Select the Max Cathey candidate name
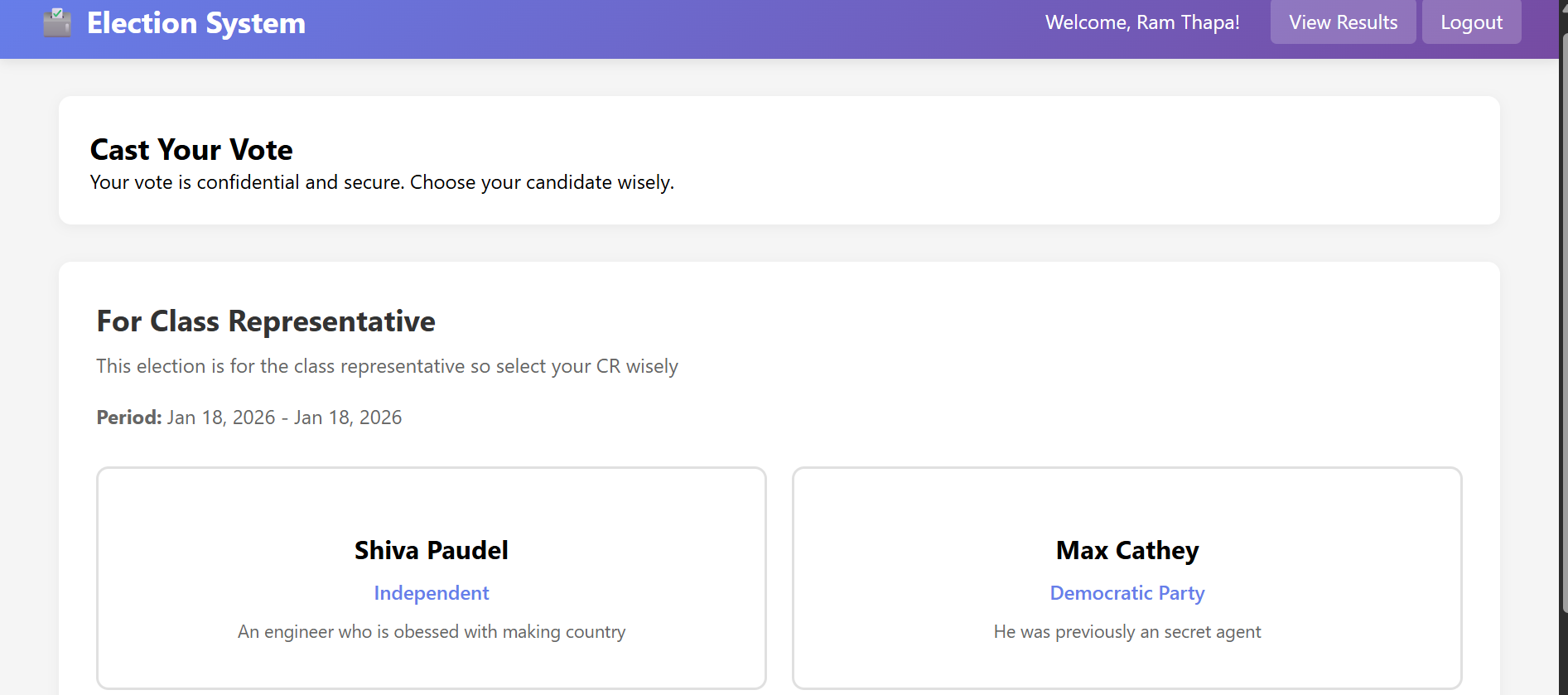 coord(1127,551)
